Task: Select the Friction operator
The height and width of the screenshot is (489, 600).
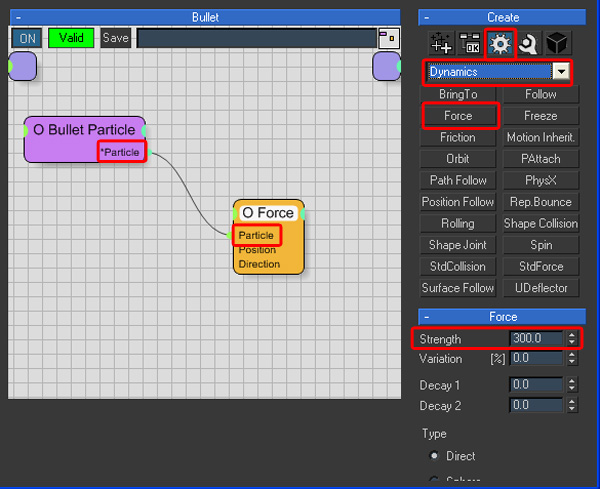Action: [x=458, y=137]
